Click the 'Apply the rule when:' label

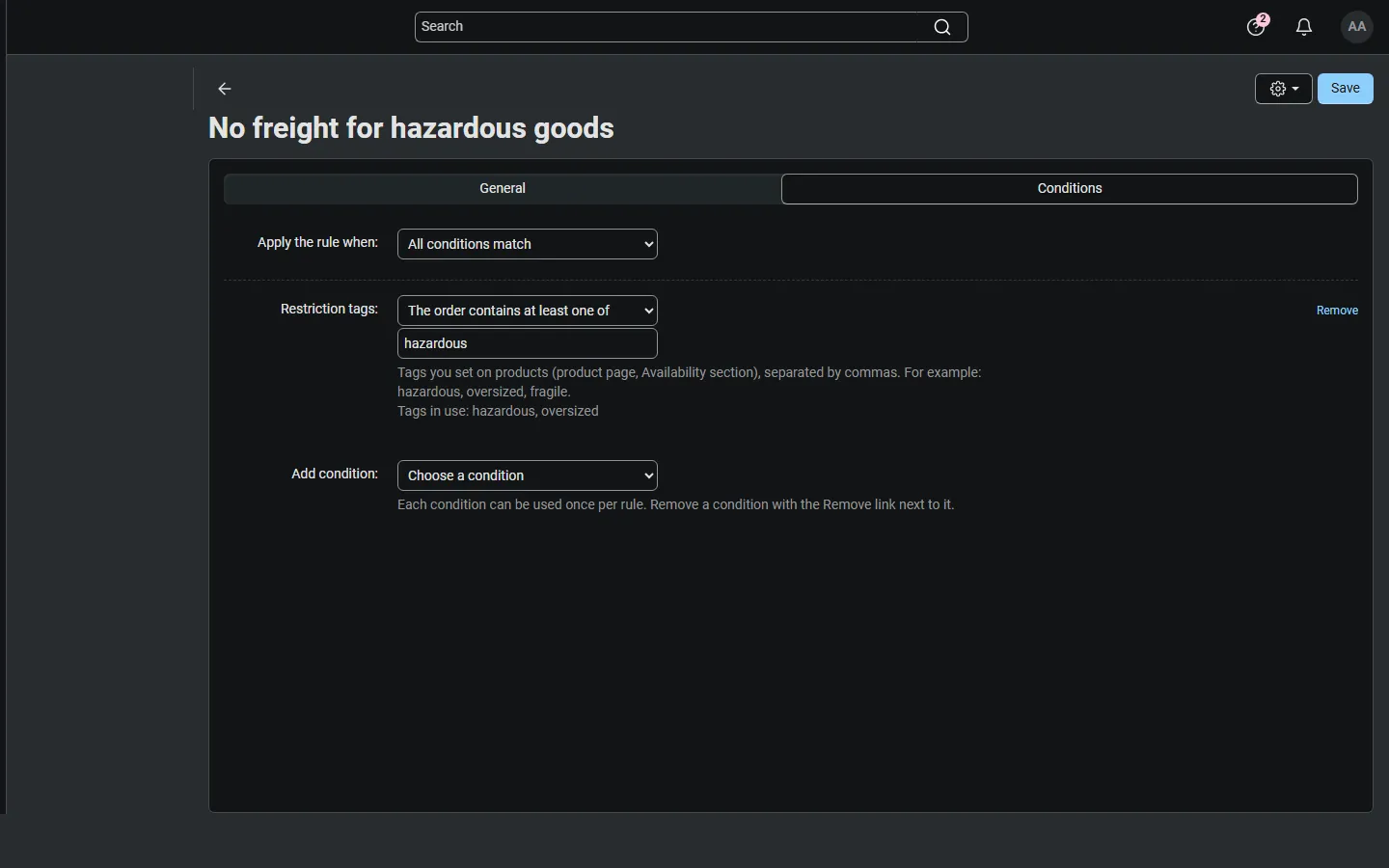pyautogui.click(x=317, y=243)
